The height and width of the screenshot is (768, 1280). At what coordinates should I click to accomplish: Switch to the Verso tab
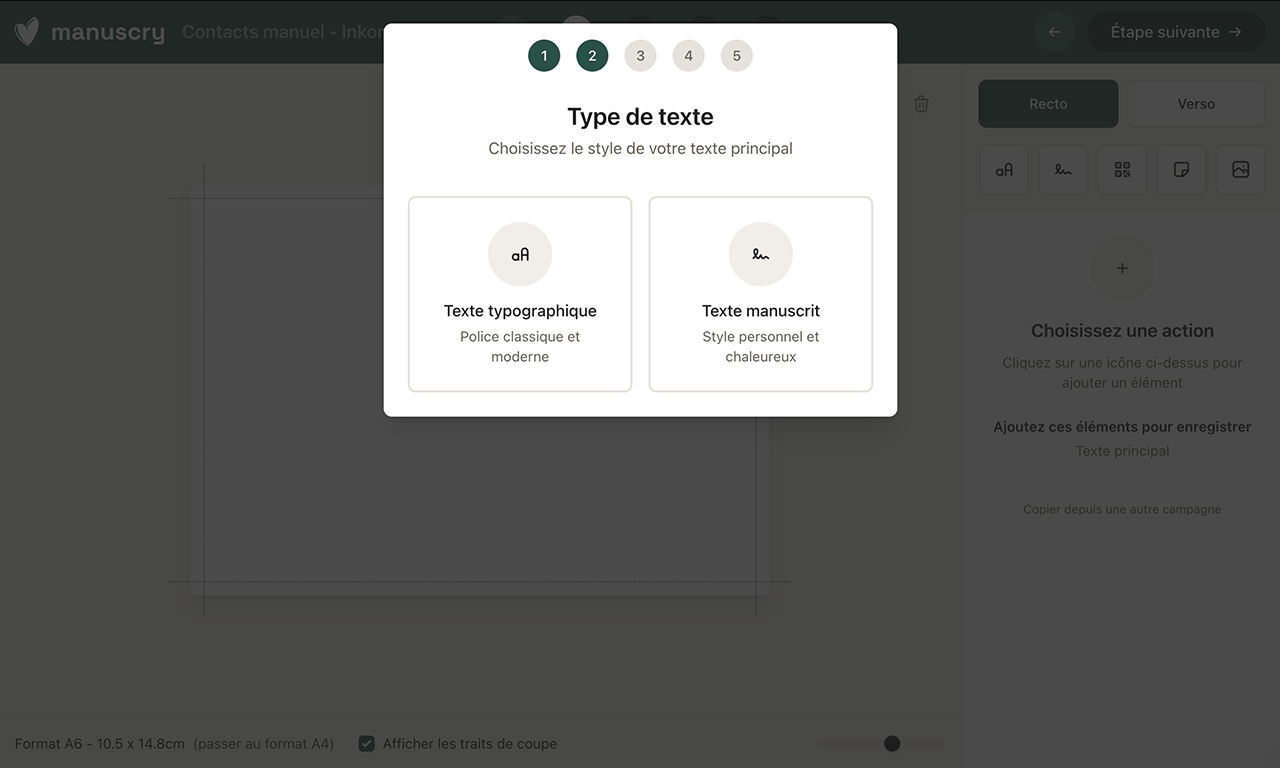click(x=1195, y=104)
